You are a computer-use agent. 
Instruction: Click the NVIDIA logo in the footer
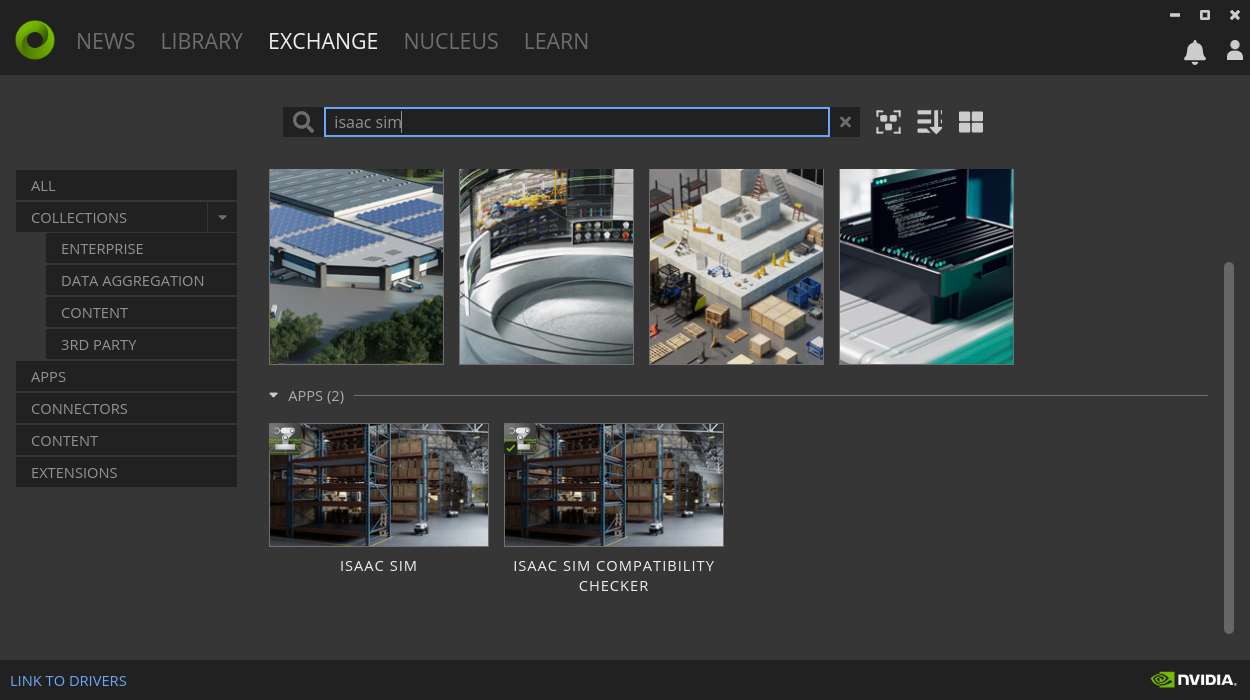1193,680
